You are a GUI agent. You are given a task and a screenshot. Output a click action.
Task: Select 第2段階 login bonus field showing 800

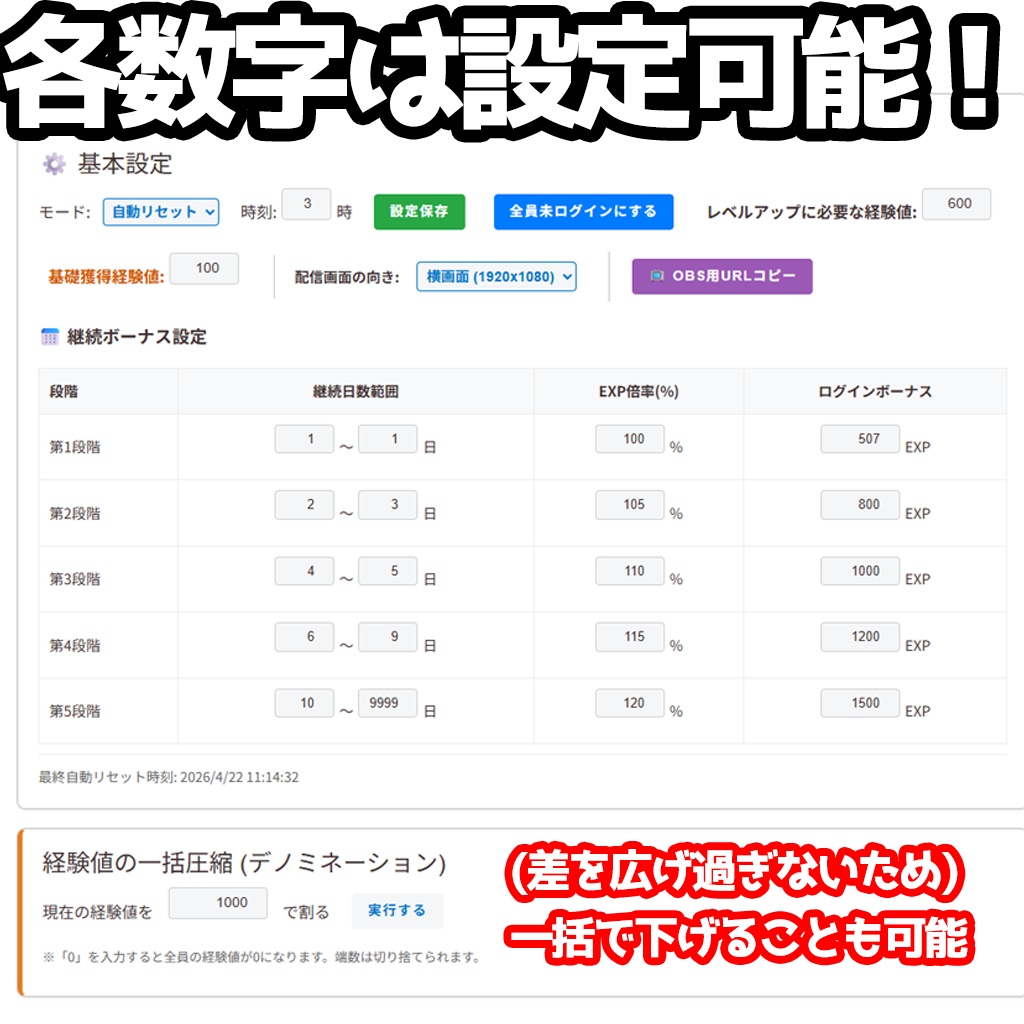click(x=859, y=504)
